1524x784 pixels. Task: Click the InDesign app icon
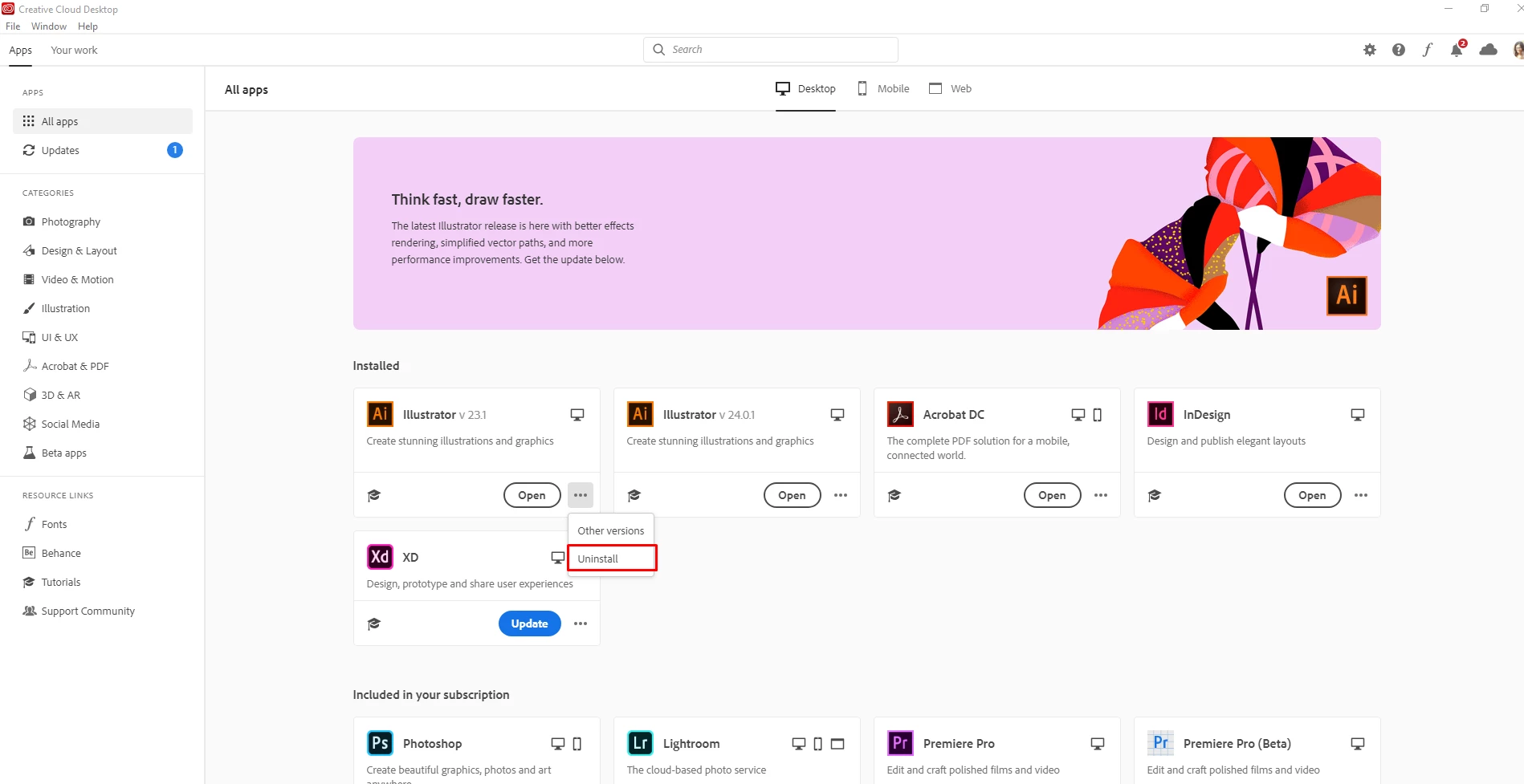1160,414
